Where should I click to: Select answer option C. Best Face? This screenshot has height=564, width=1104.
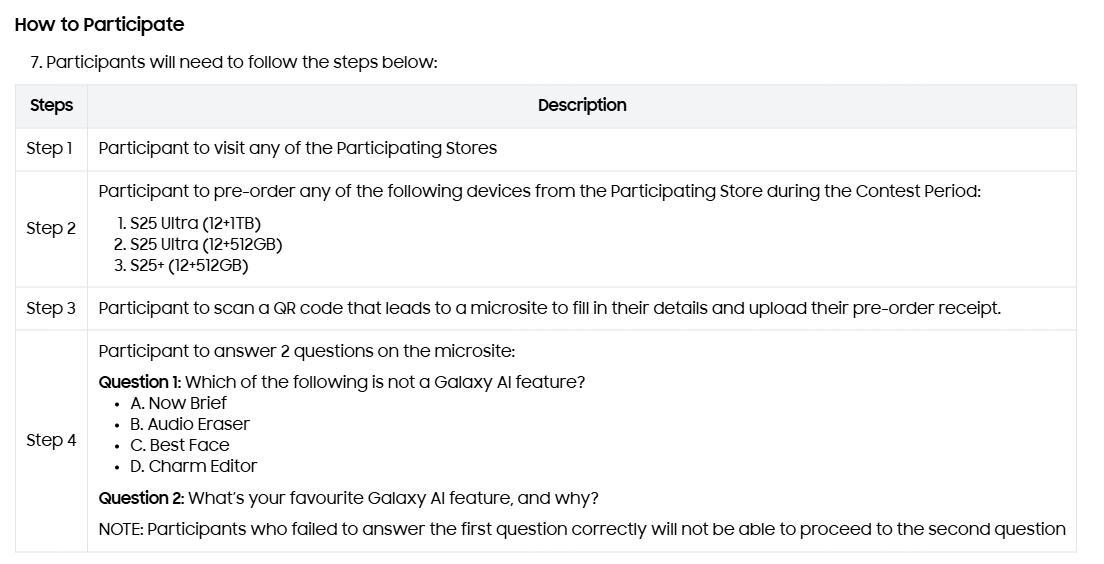tap(180, 445)
